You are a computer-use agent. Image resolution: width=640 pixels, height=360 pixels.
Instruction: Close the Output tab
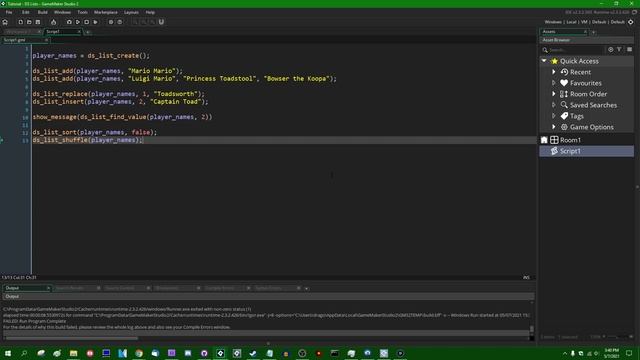(x=48, y=288)
